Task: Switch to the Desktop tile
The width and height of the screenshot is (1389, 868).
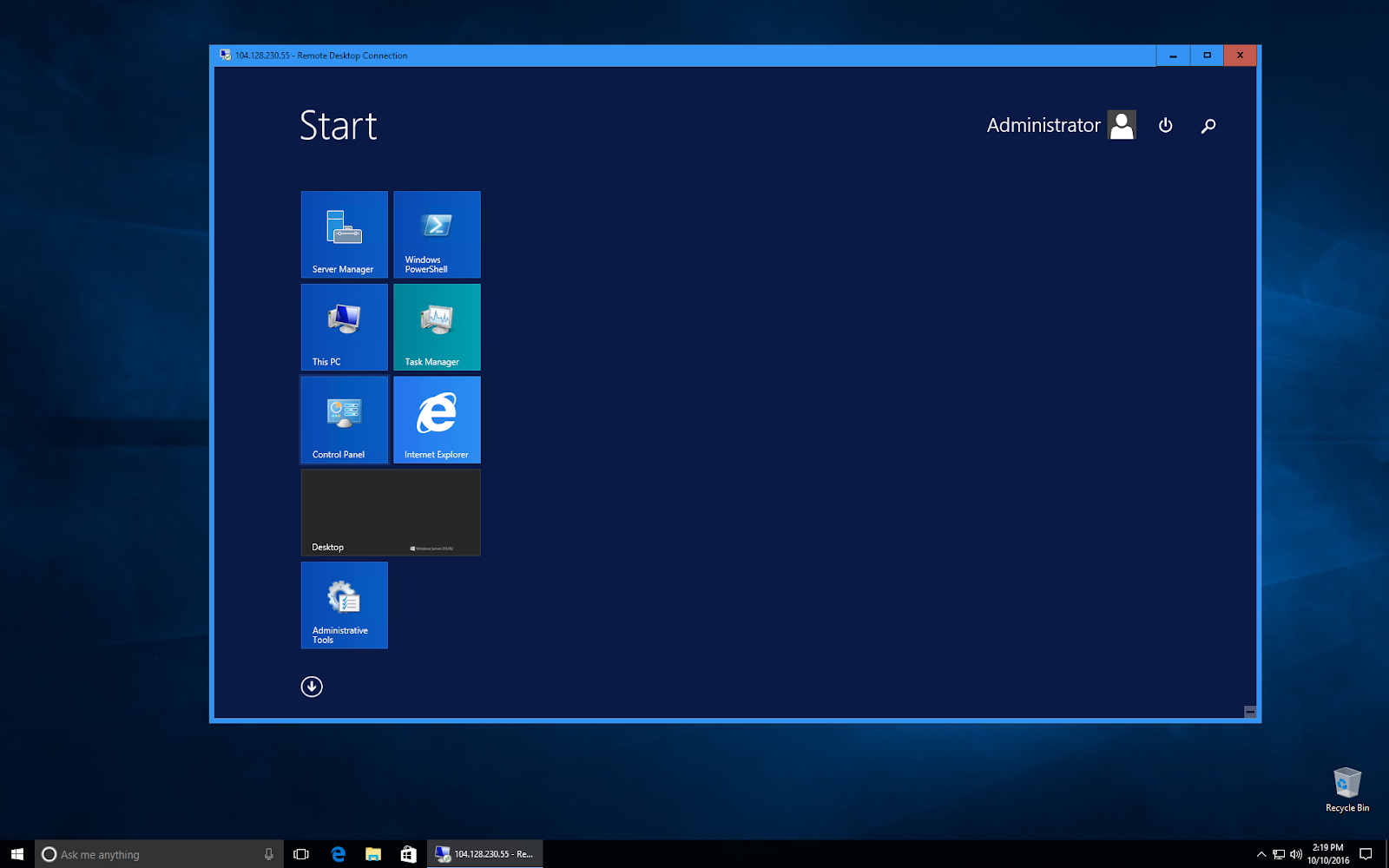Action: (390, 512)
